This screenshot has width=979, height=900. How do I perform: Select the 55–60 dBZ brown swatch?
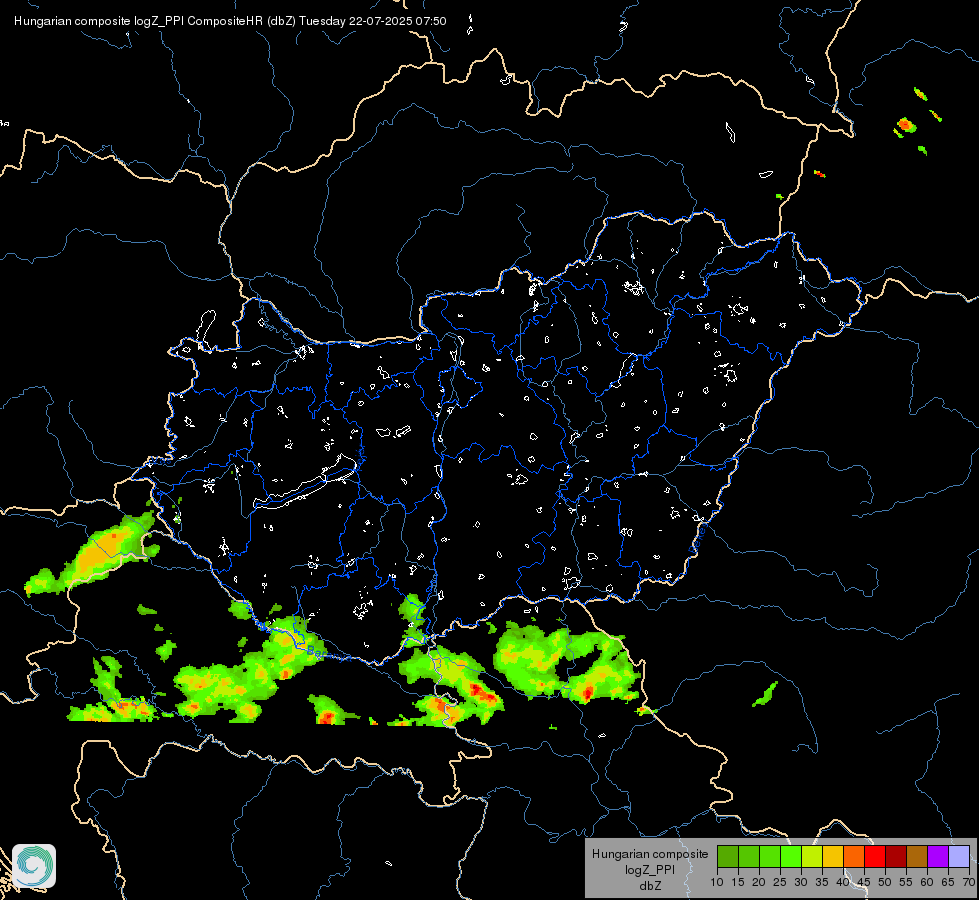[917, 856]
